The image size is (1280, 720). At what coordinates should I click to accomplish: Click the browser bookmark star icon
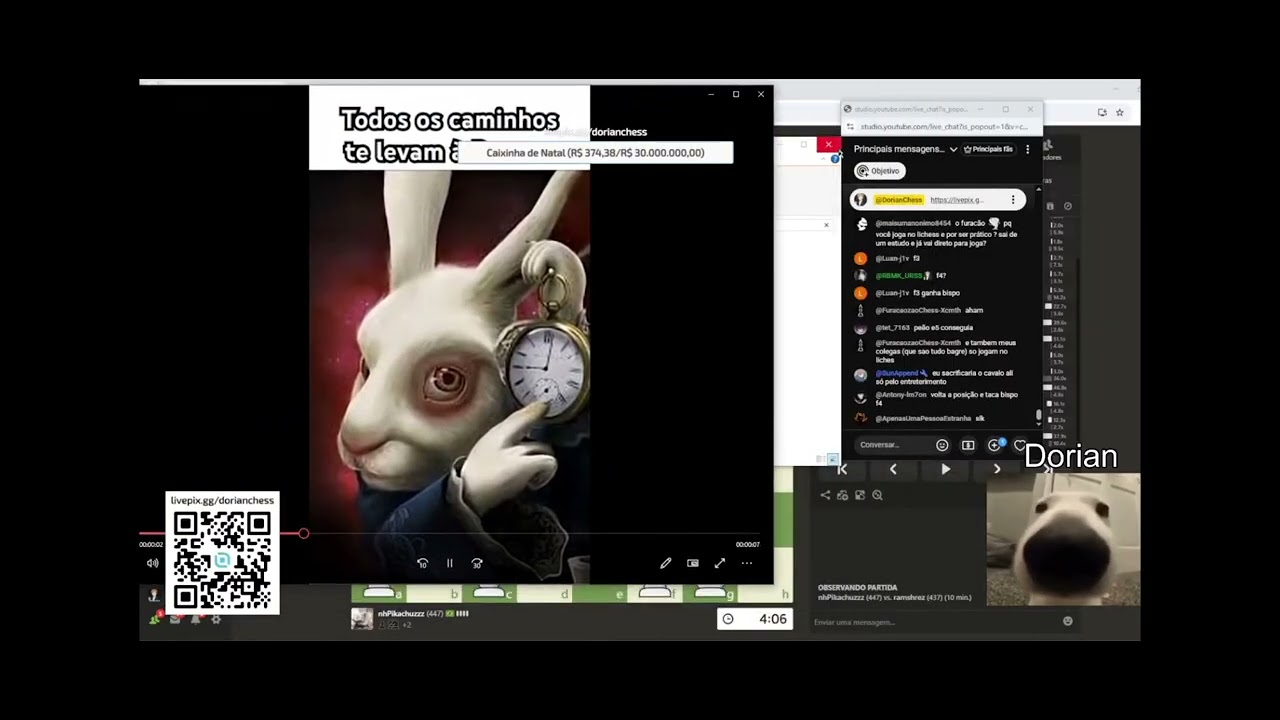pos(1120,113)
